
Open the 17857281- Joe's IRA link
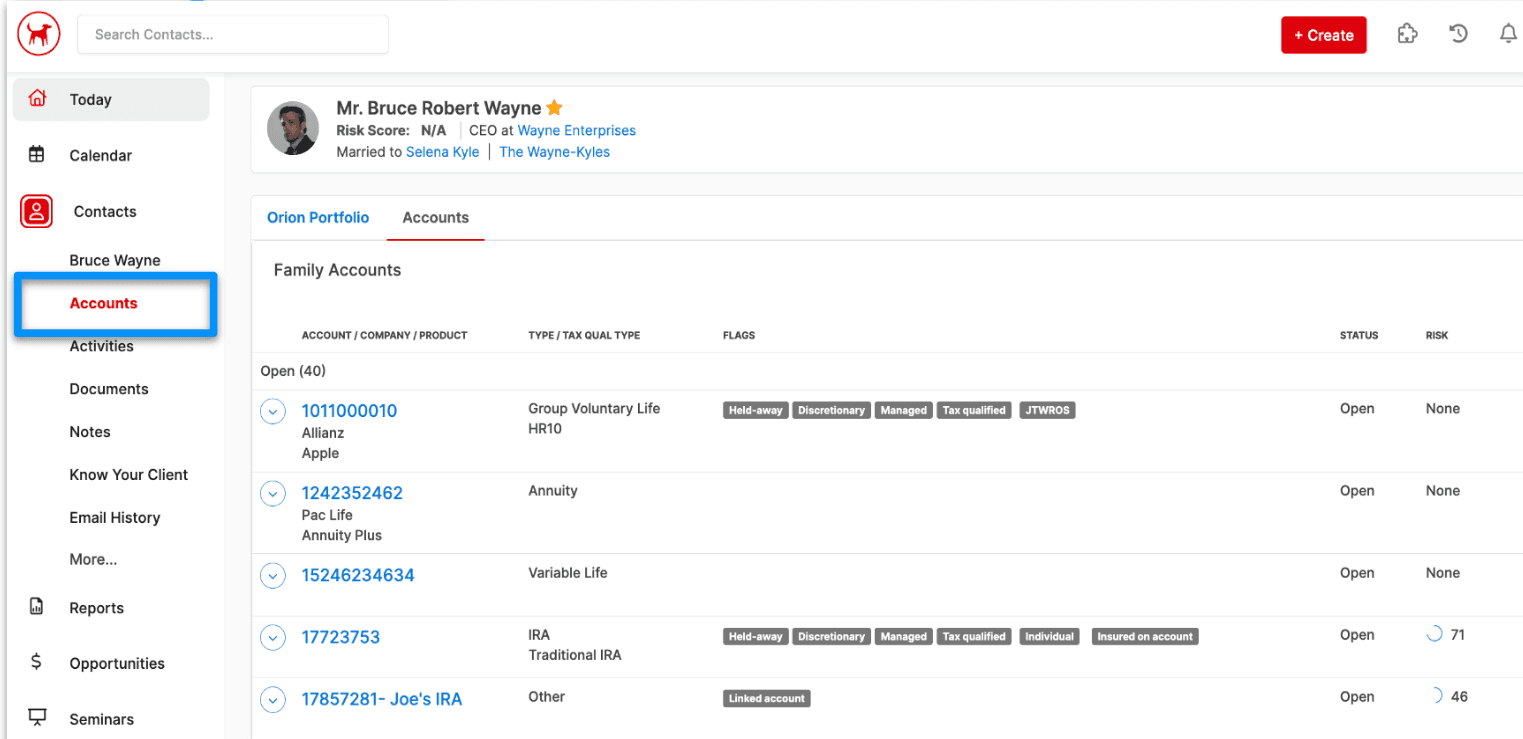[x=382, y=699]
